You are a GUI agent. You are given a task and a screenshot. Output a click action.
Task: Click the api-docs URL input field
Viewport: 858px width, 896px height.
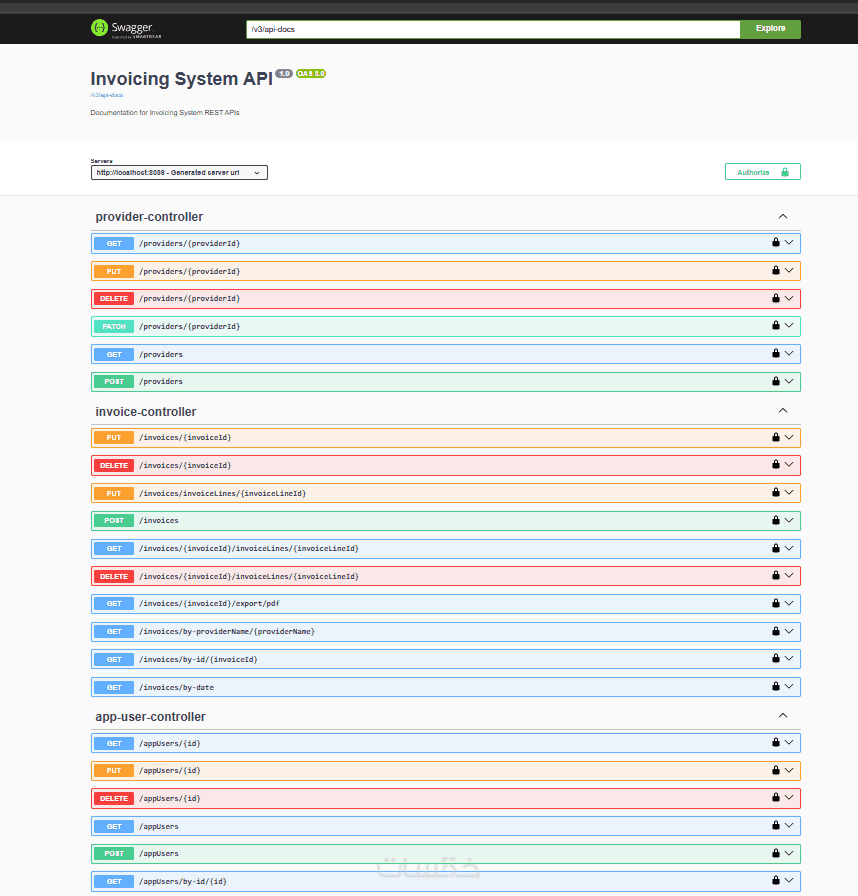tap(493, 29)
